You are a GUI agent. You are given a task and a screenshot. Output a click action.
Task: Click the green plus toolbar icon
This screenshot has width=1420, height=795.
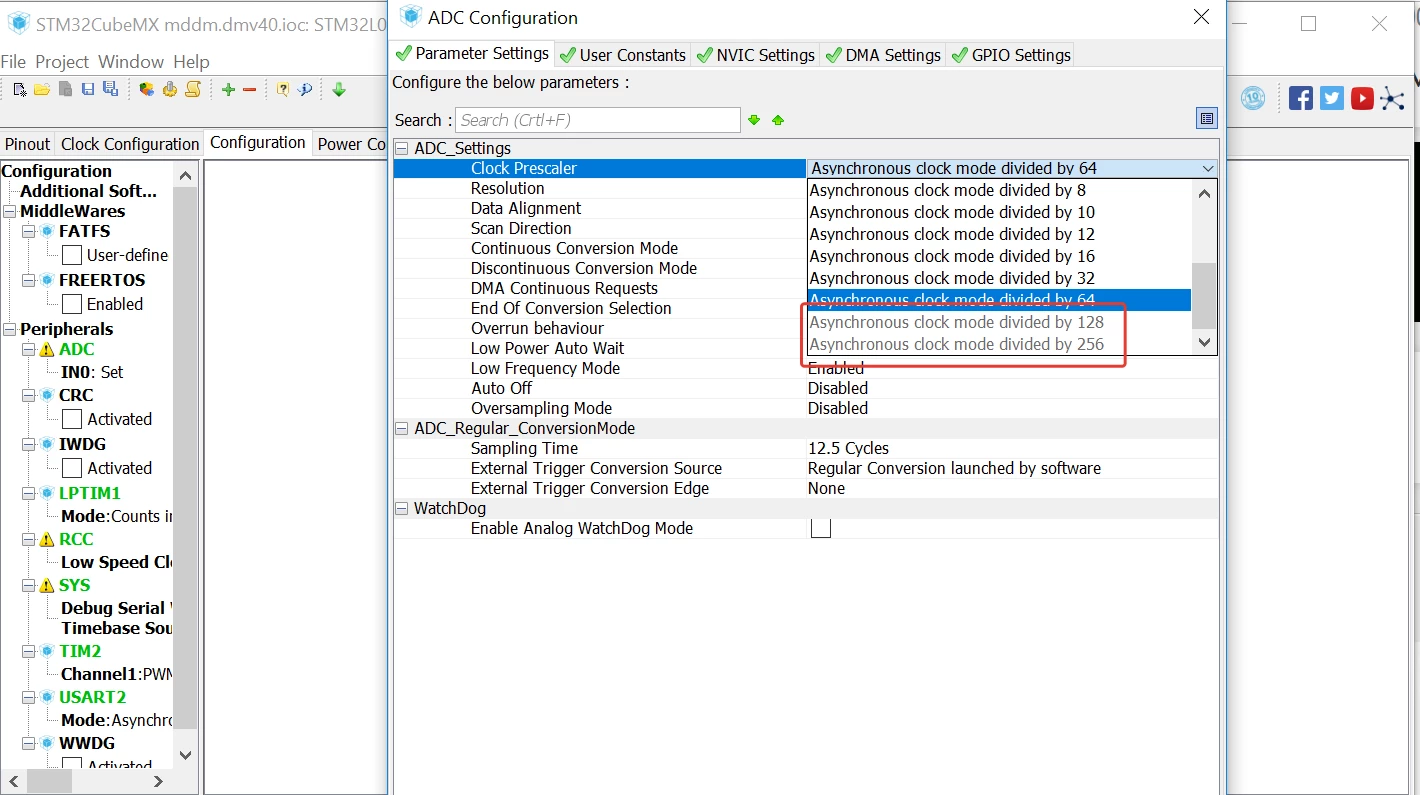(228, 90)
